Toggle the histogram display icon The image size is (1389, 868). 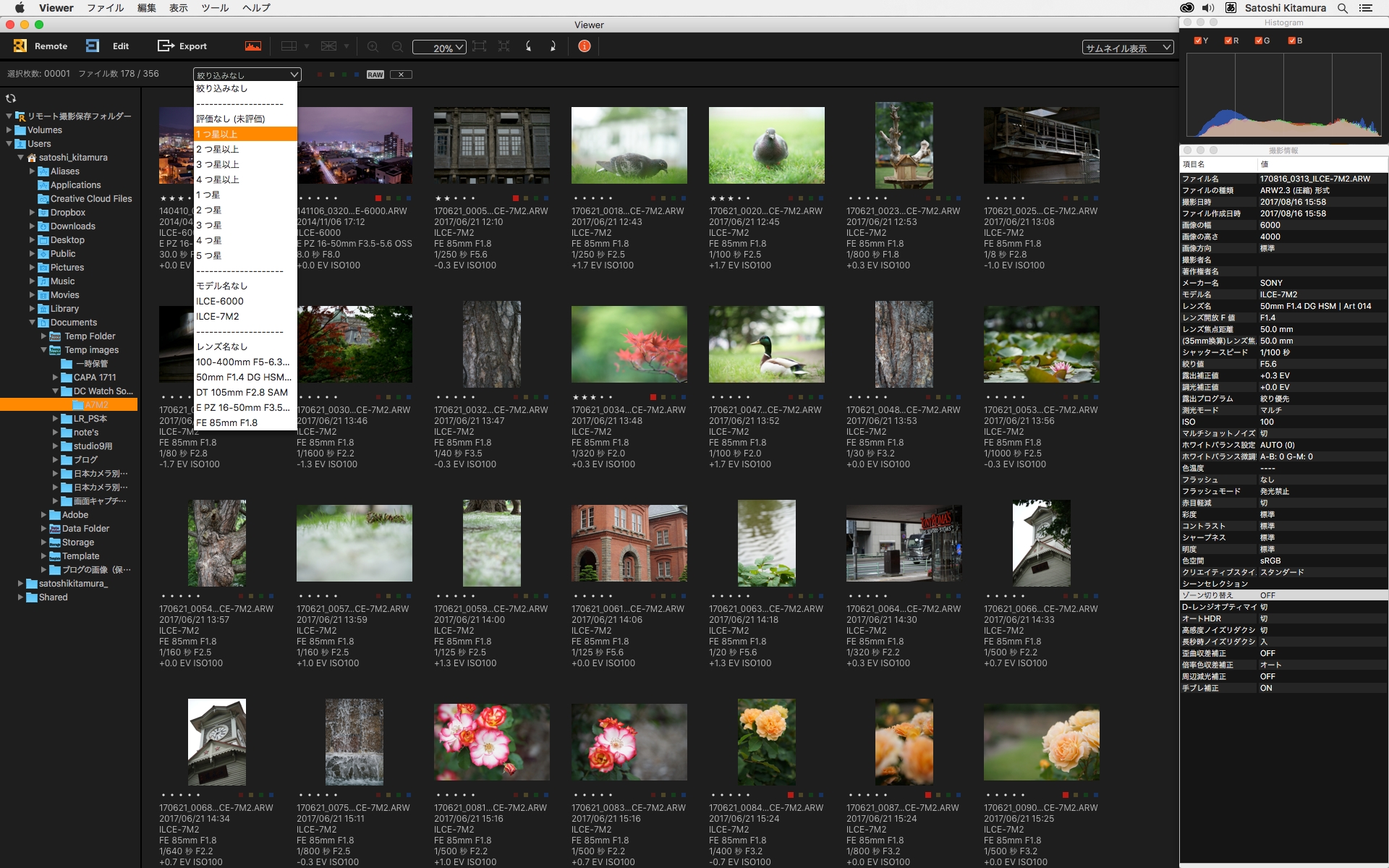pyautogui.click(x=253, y=46)
